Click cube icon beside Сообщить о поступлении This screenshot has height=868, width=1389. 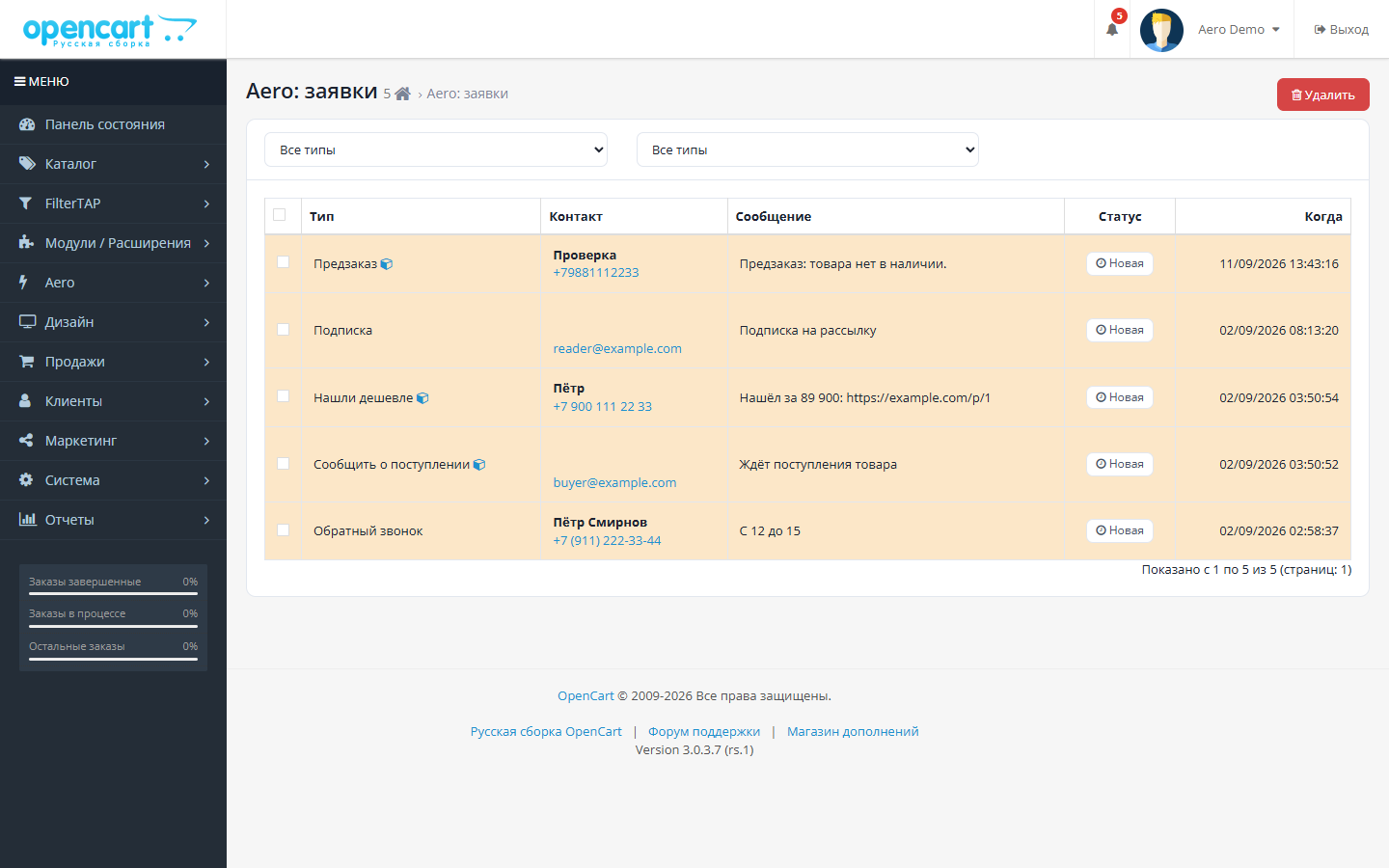pyautogui.click(x=479, y=465)
